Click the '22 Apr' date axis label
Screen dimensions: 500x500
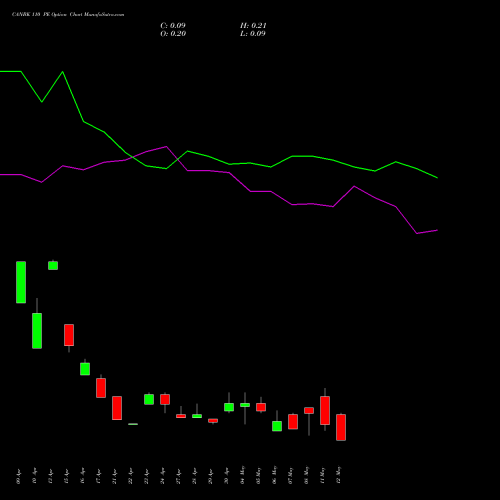click(x=130, y=476)
